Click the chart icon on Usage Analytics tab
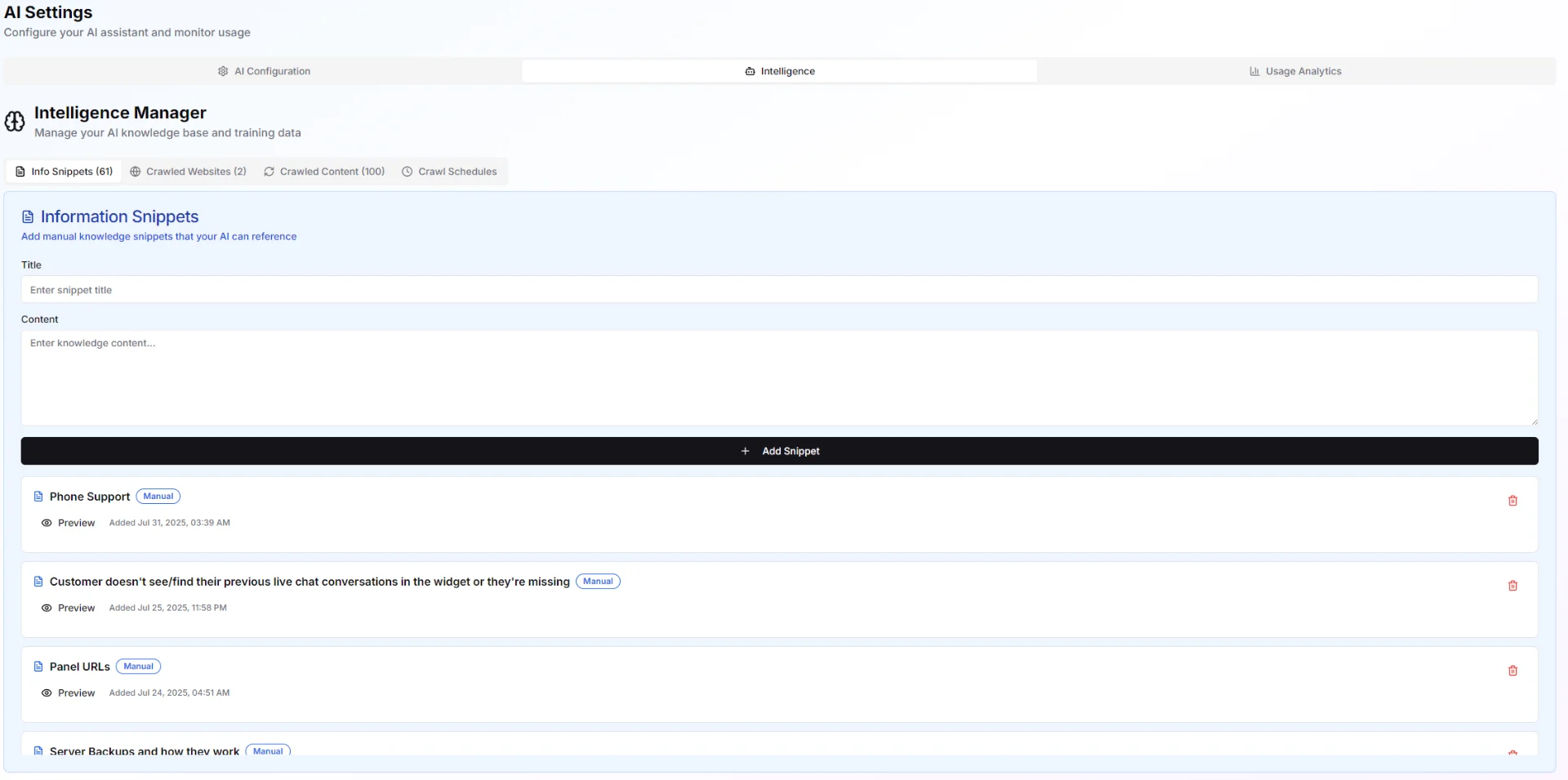The image size is (1568, 780). [1254, 71]
